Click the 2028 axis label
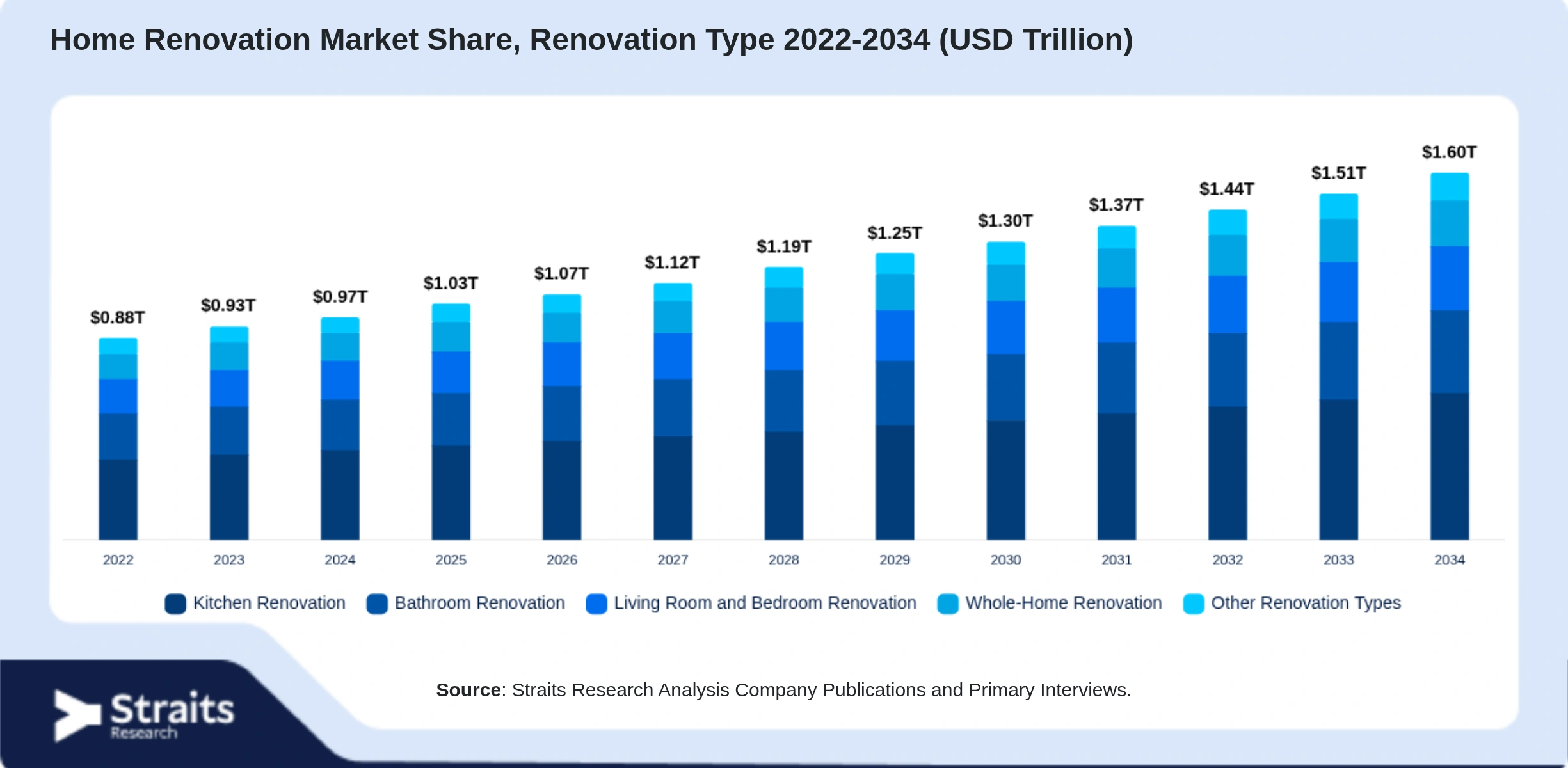 tap(784, 560)
